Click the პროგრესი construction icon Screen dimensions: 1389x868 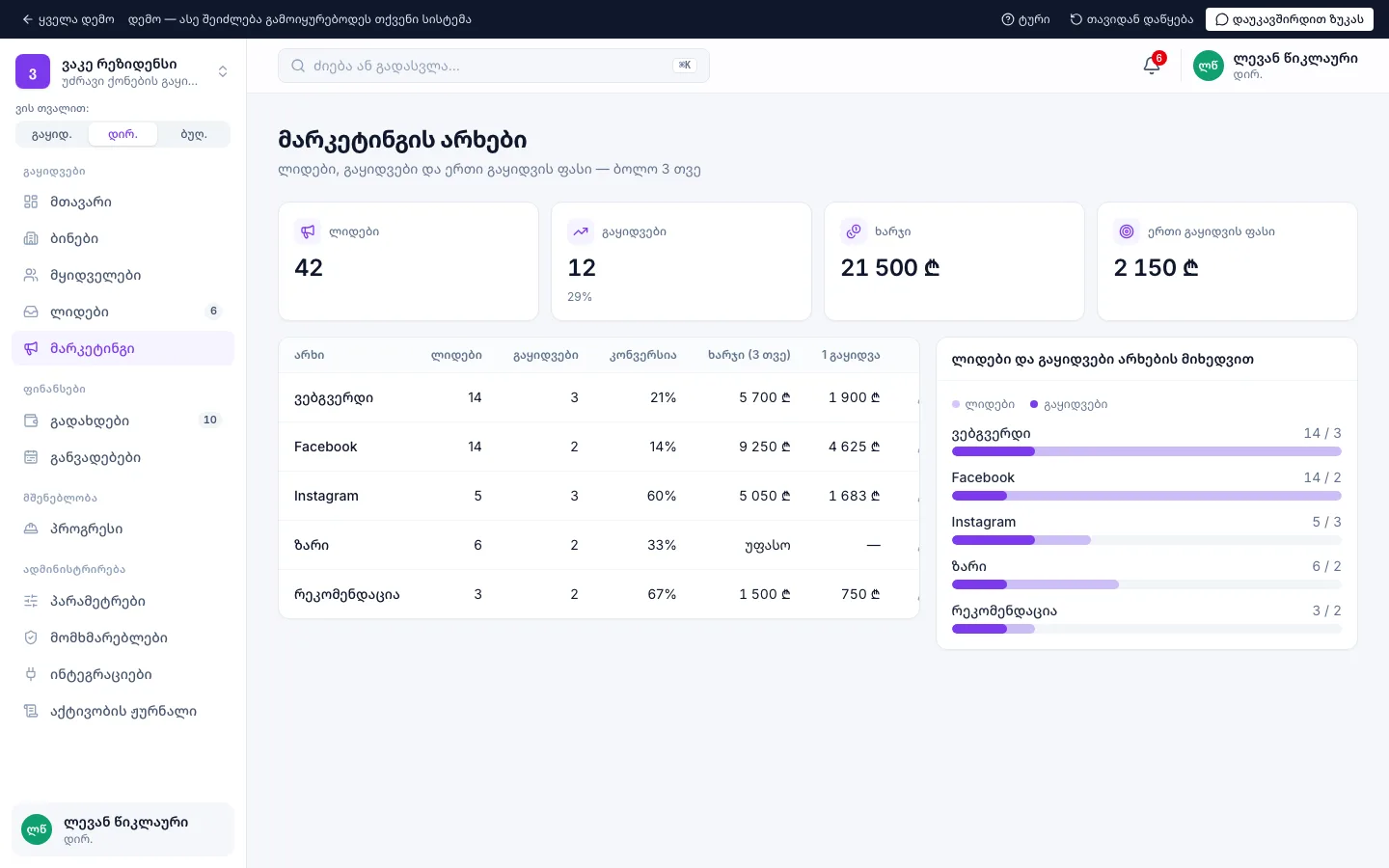click(x=31, y=529)
